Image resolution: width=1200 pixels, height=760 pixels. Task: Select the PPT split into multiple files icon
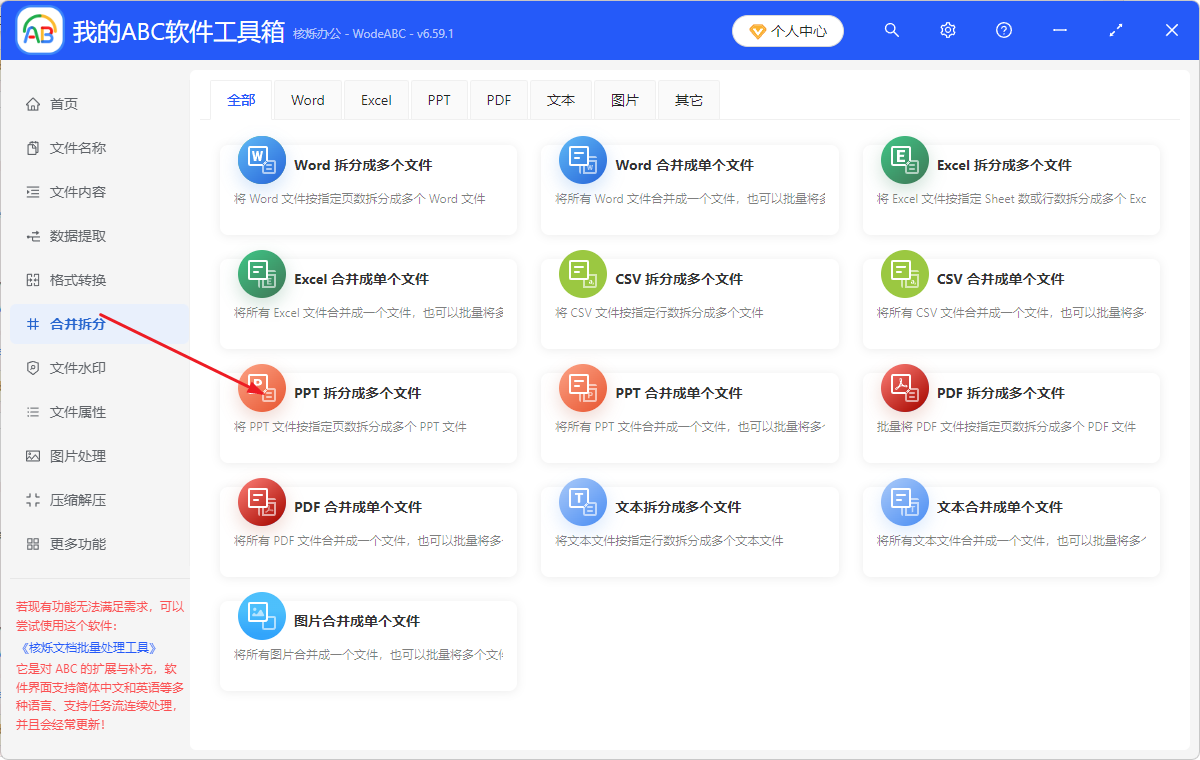(x=261, y=388)
